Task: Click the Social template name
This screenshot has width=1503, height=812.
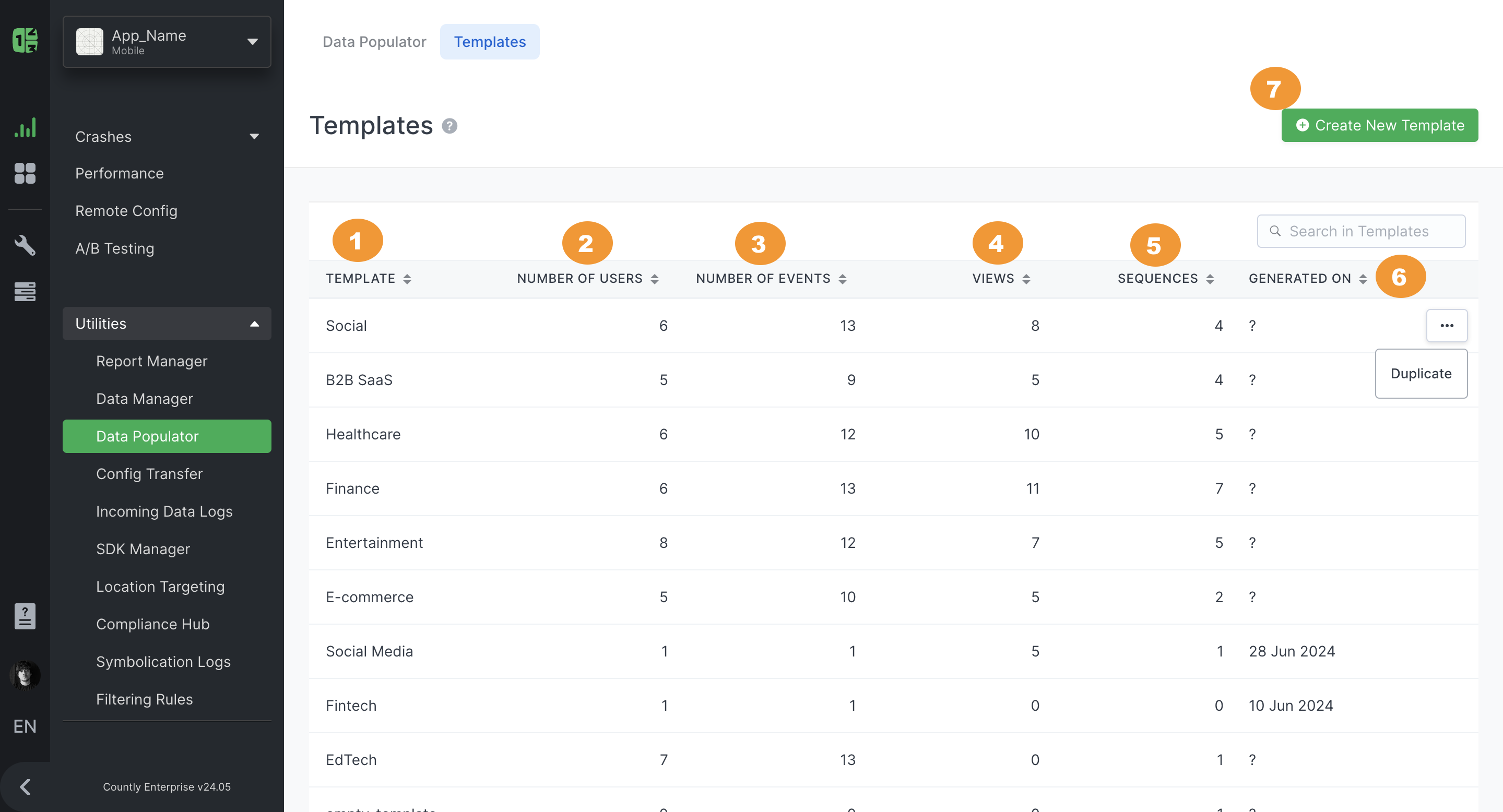Action: coord(346,326)
